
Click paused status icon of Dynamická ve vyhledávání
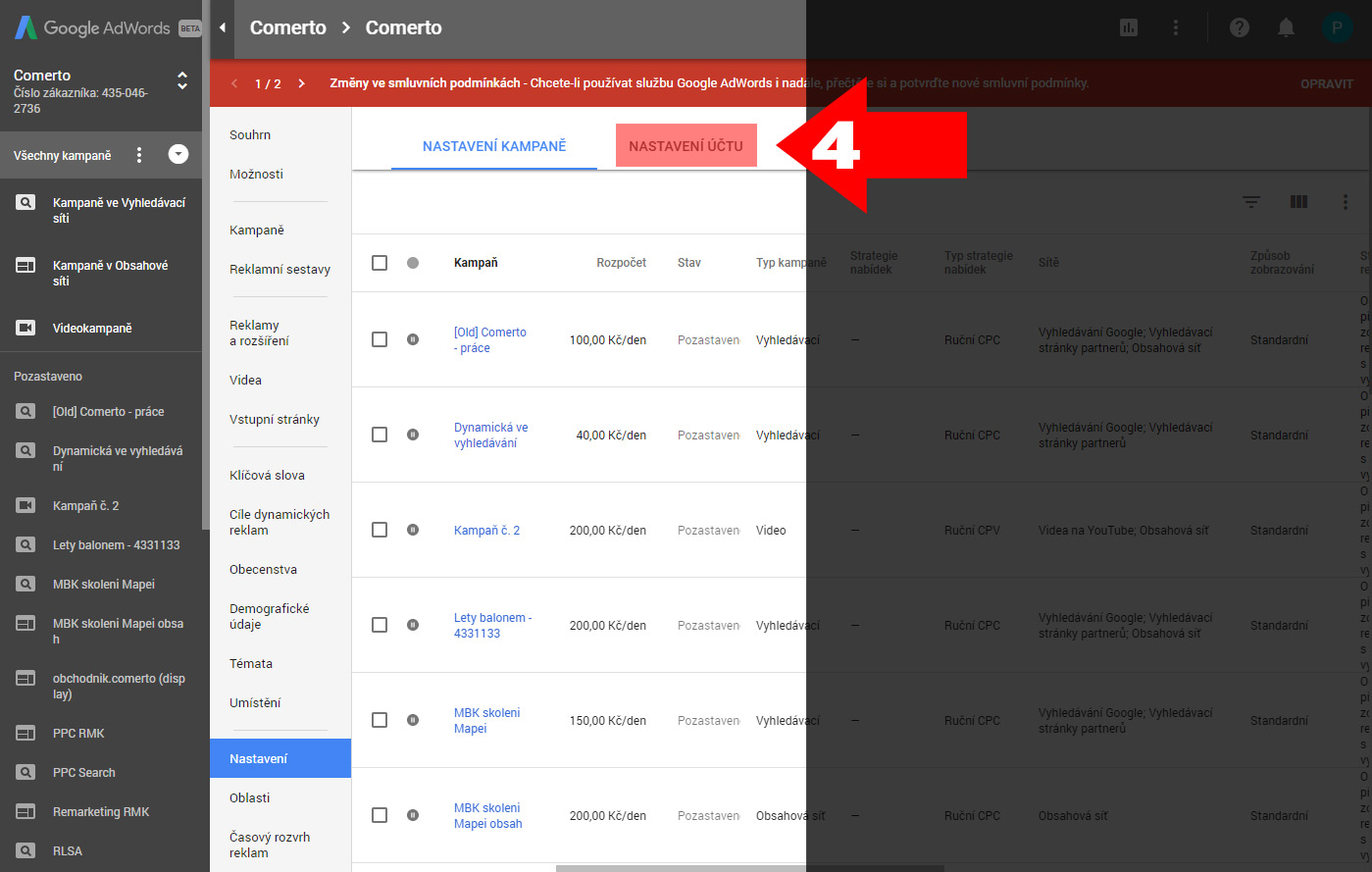[x=413, y=435]
